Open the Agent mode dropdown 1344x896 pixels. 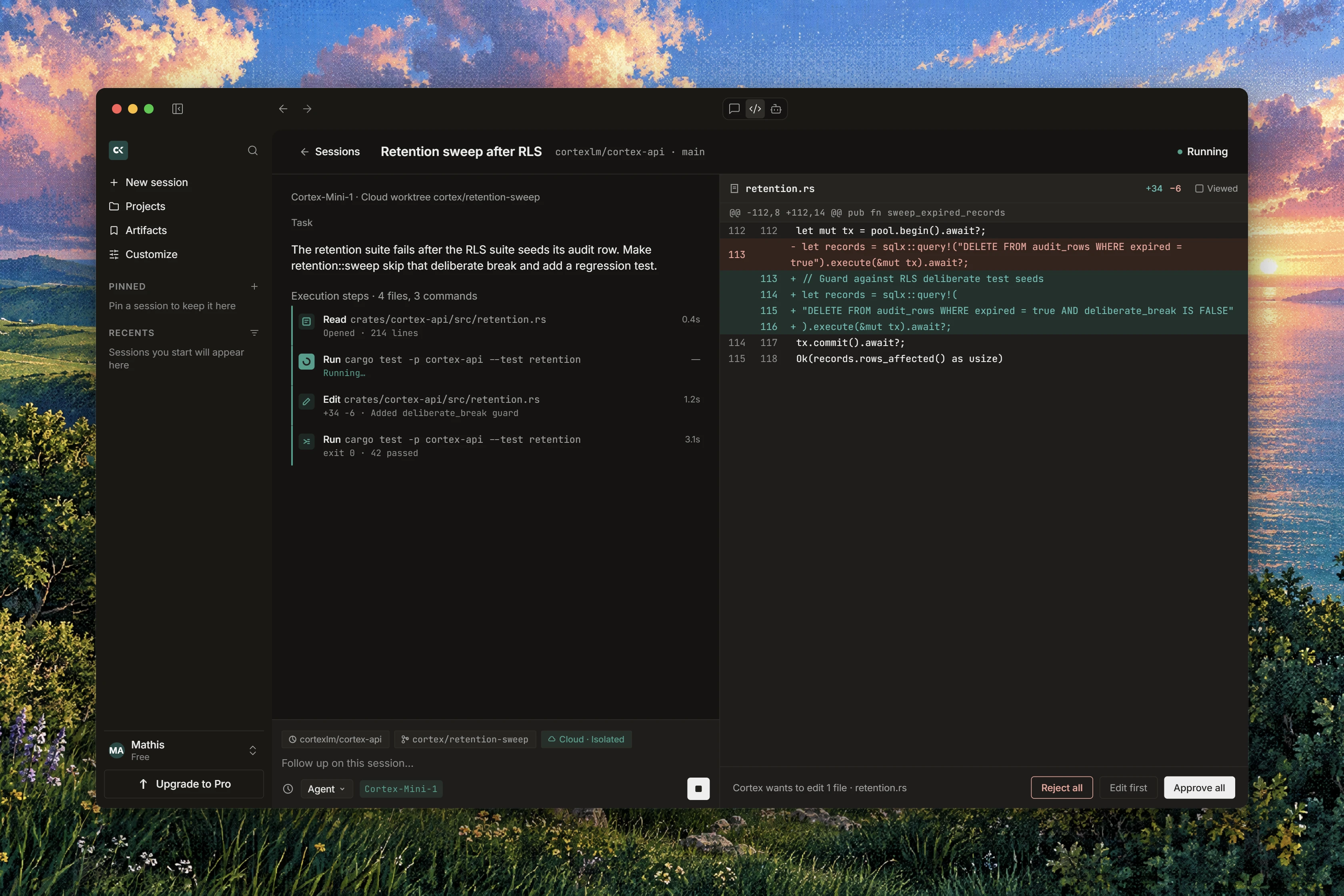point(326,789)
